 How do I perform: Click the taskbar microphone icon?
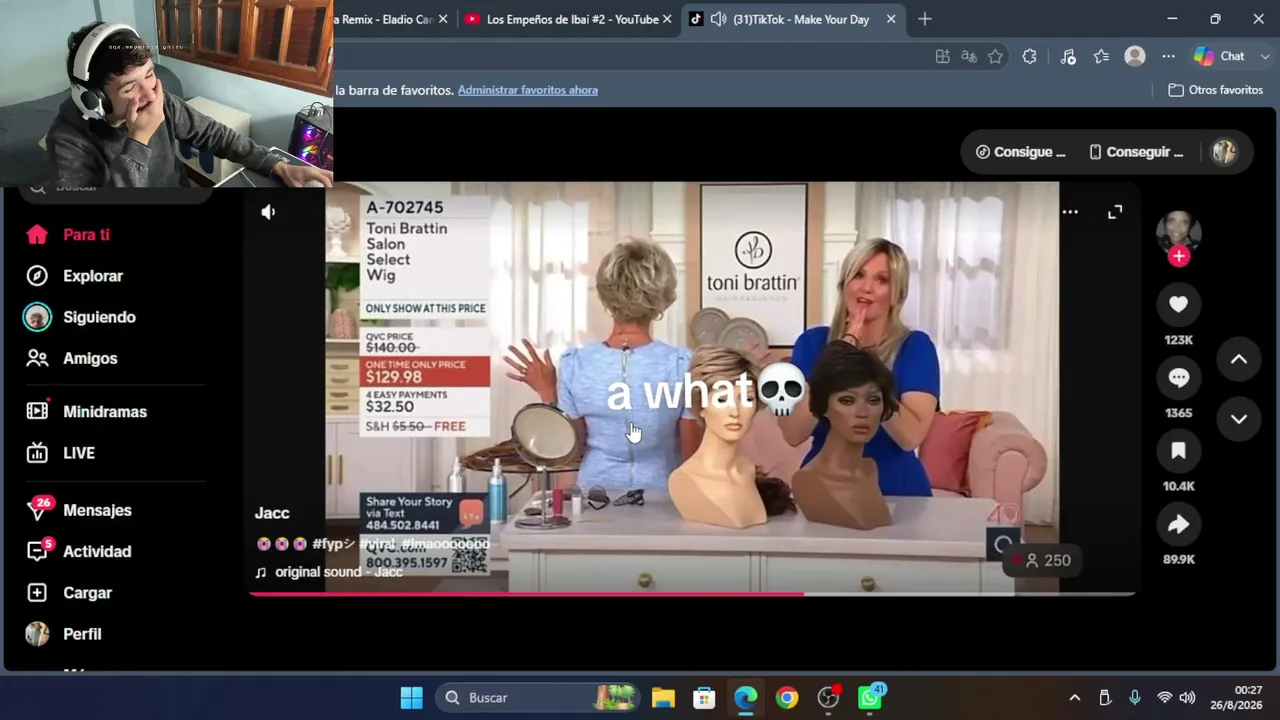click(1134, 698)
